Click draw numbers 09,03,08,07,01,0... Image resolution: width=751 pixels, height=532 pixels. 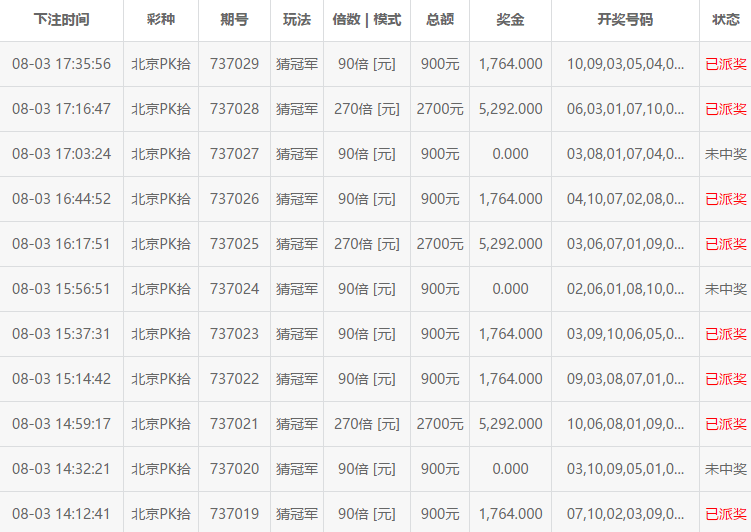pos(625,379)
